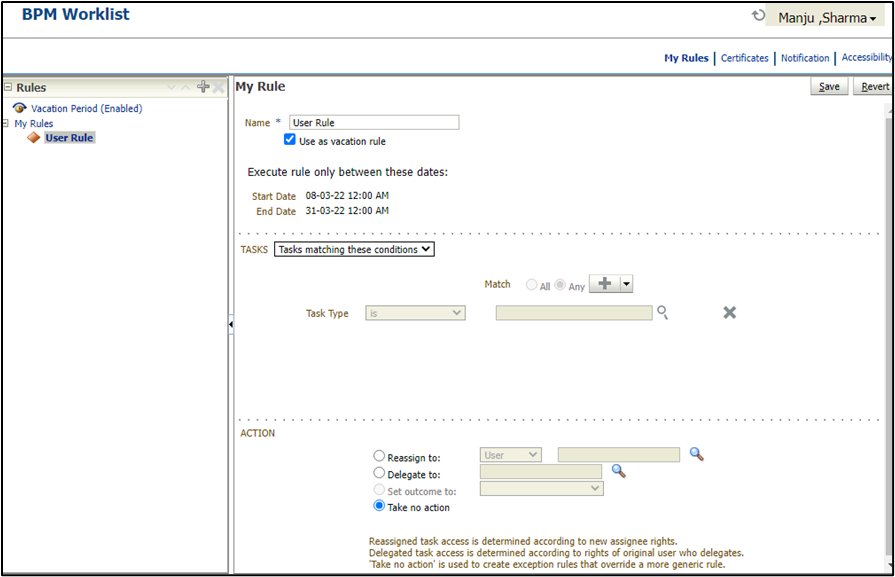Select Match All radio button
Image resolution: width=895 pixels, height=577 pixels.
pos(531,284)
